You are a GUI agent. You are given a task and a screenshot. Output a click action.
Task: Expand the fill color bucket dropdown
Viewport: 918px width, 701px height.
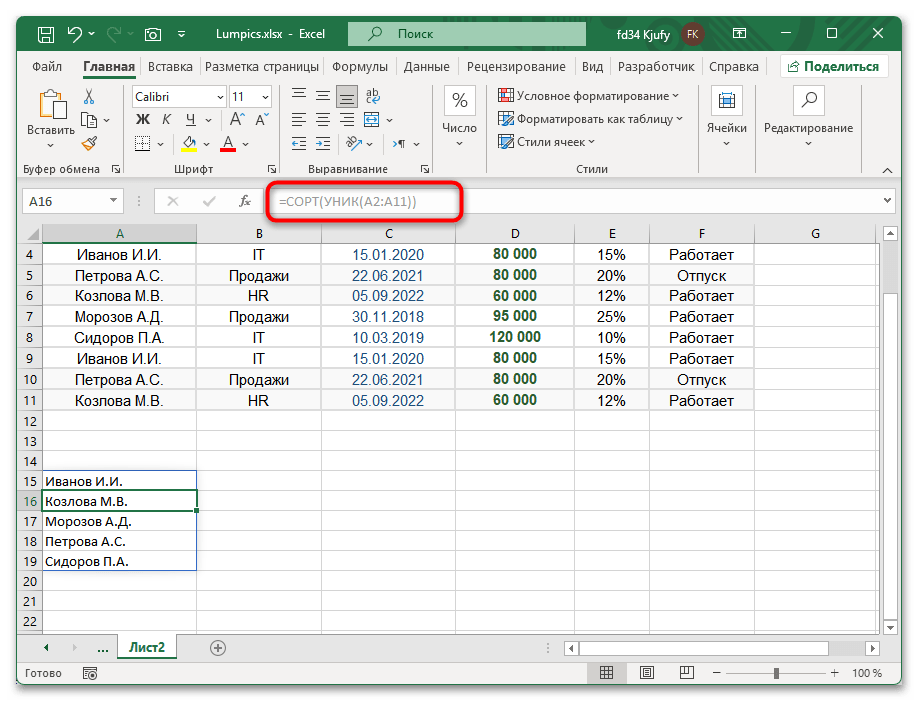pyautogui.click(x=206, y=143)
